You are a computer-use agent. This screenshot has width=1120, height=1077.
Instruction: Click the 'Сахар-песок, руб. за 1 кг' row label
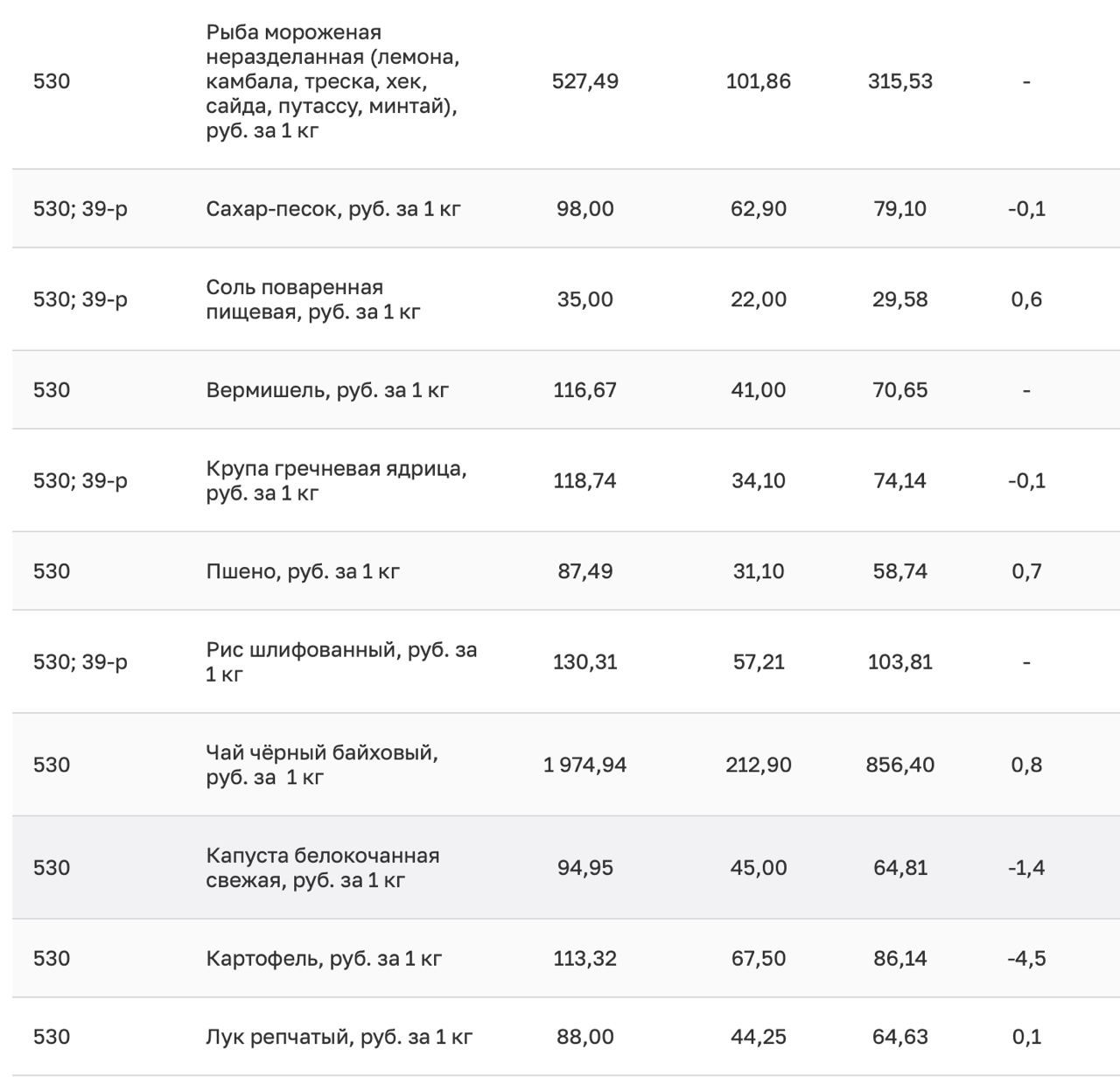point(333,209)
